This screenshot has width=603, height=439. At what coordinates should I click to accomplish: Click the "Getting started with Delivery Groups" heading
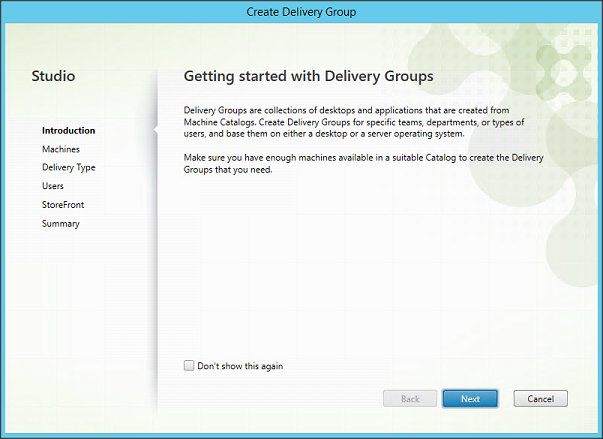pyautogui.click(x=308, y=76)
